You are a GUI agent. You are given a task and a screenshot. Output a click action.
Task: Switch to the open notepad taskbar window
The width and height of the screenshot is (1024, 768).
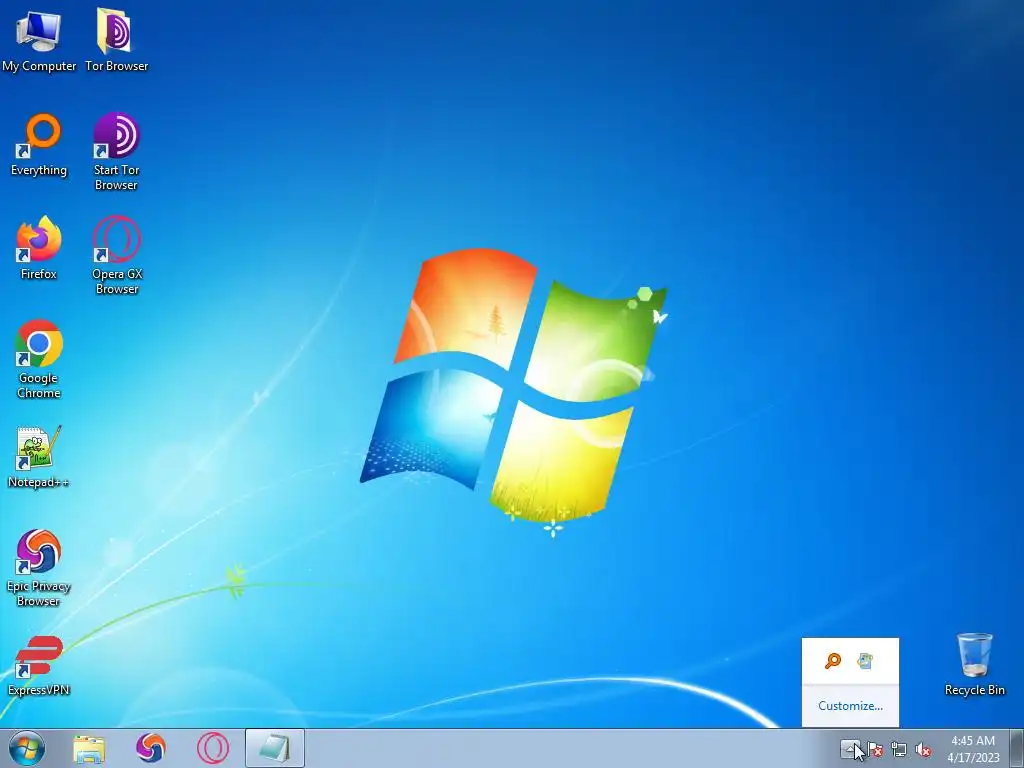[x=275, y=748]
